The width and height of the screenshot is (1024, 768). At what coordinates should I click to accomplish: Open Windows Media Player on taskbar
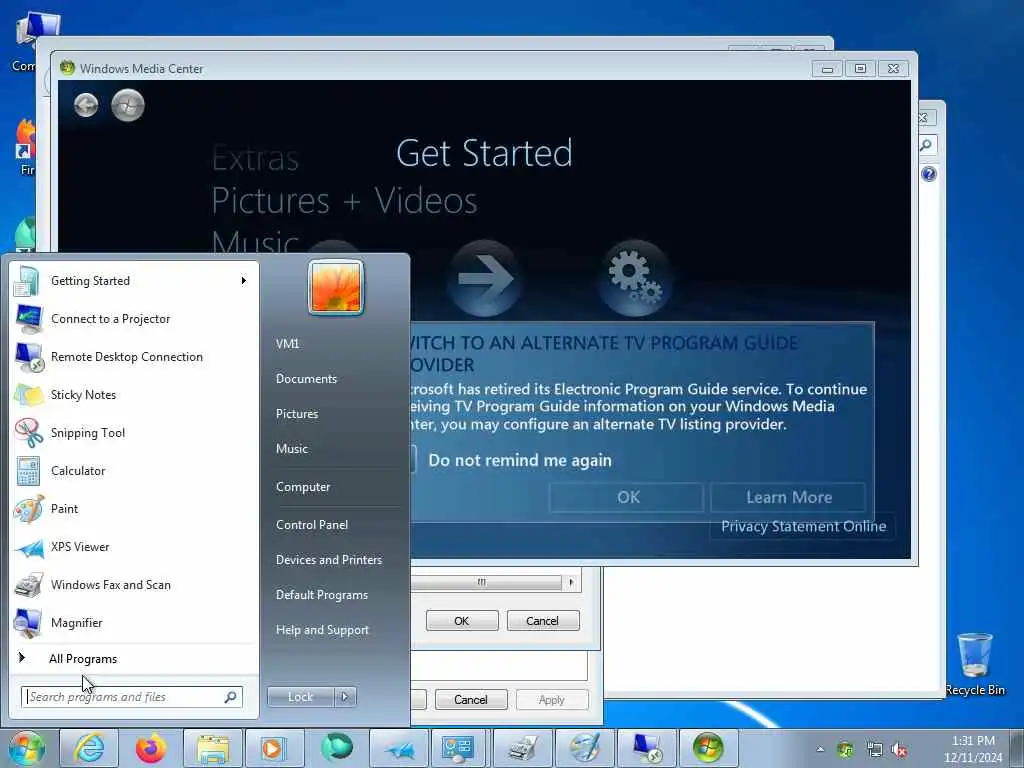(x=275, y=748)
